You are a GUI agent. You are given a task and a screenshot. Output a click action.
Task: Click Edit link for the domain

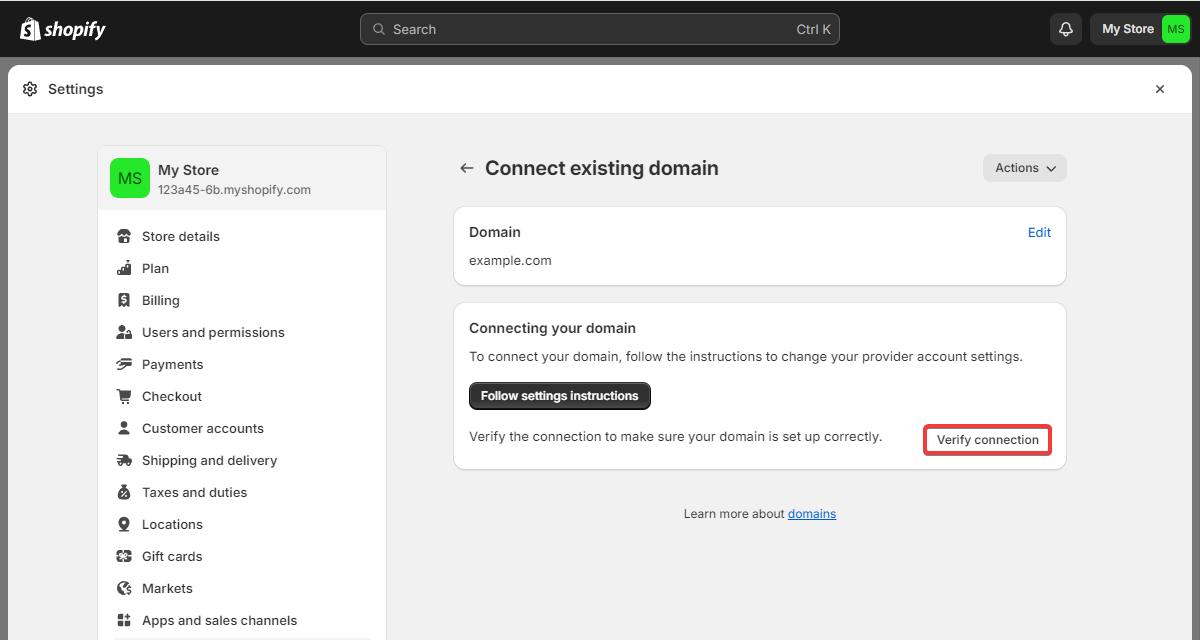coord(1039,232)
